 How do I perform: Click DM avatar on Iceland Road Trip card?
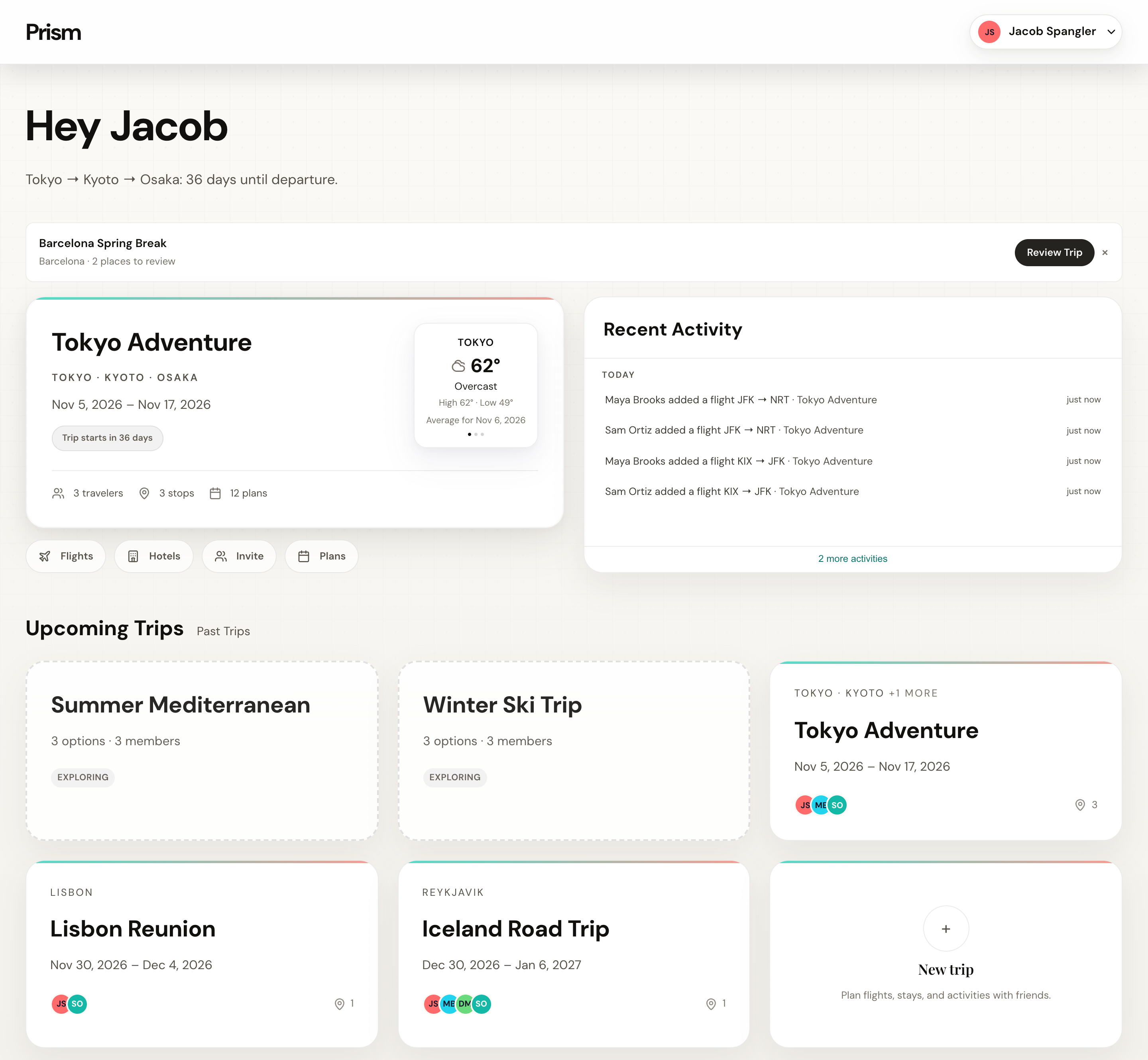(465, 1004)
